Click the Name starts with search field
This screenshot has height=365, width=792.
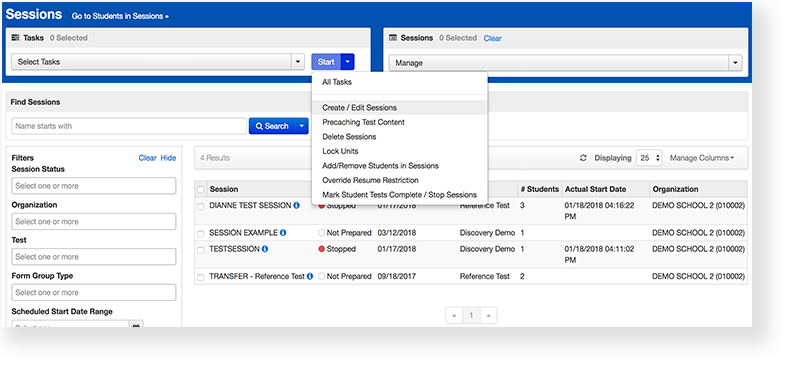[x=129, y=126]
